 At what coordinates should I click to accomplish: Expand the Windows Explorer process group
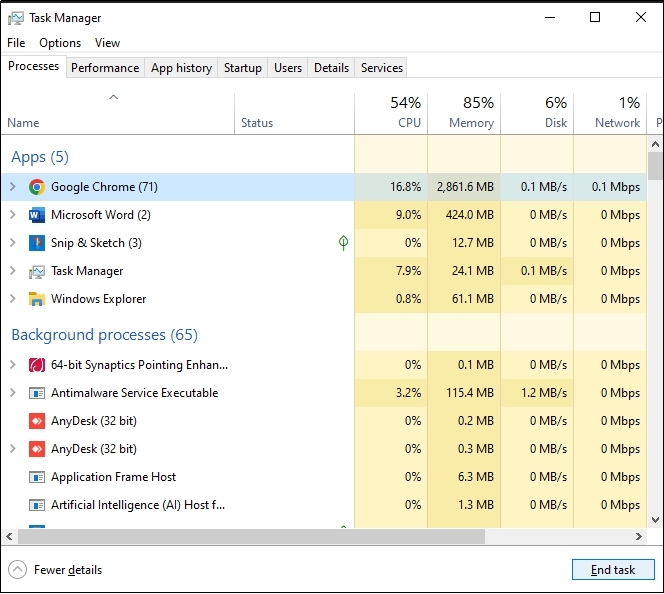[12, 299]
